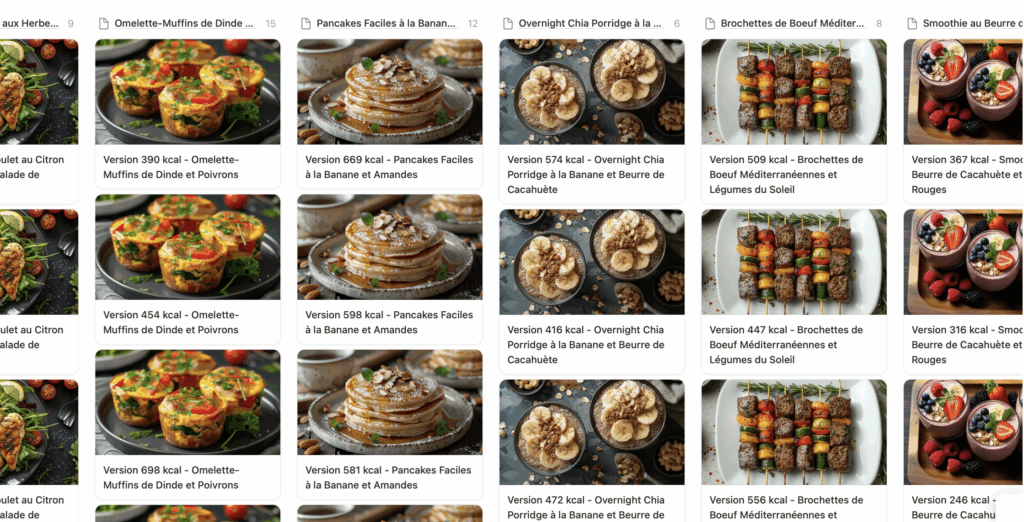
Task: Open Version 367 kcal Smoothie card
Action: tap(964, 122)
